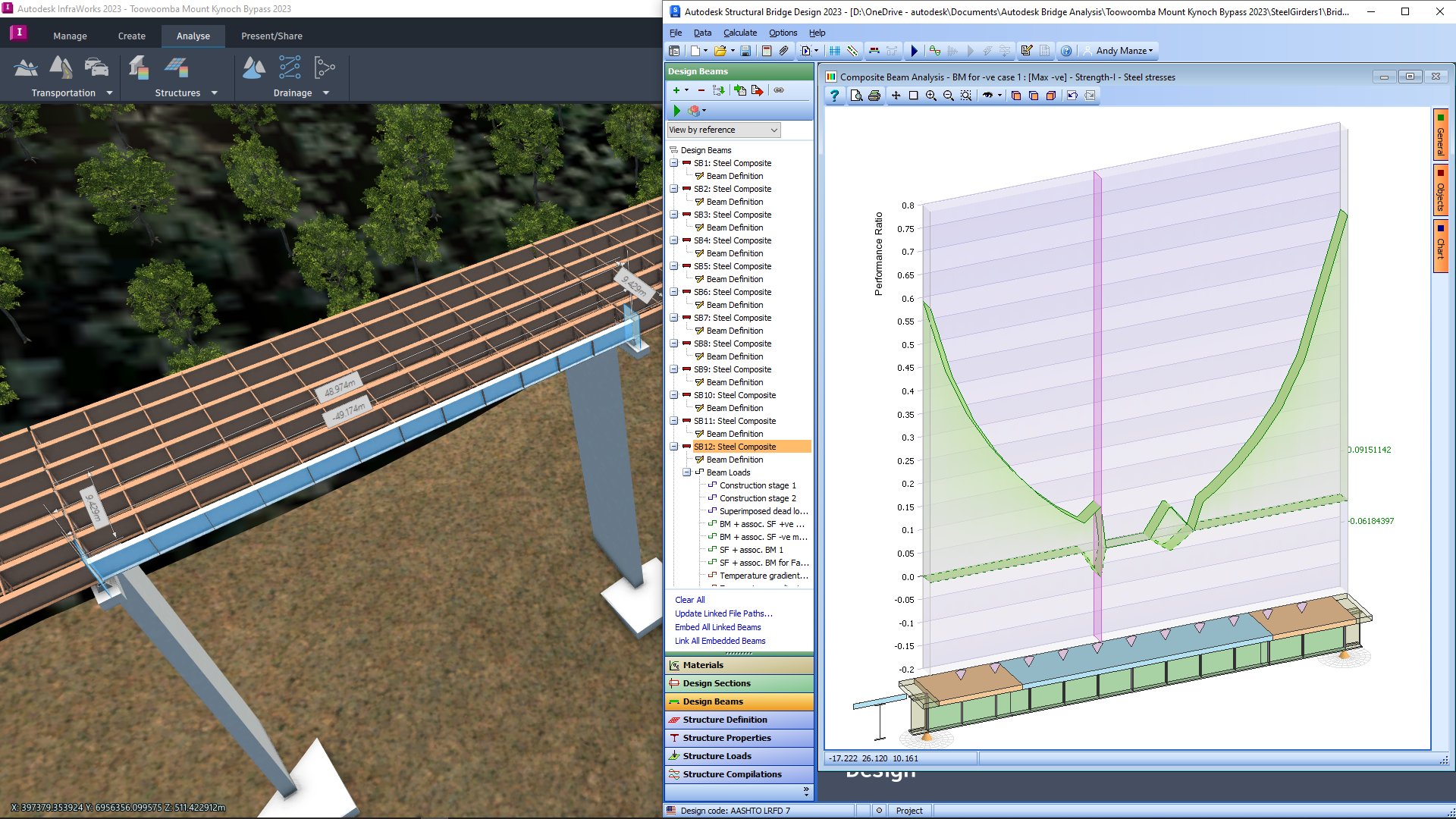Click the red minus delete beam icon

(x=701, y=90)
